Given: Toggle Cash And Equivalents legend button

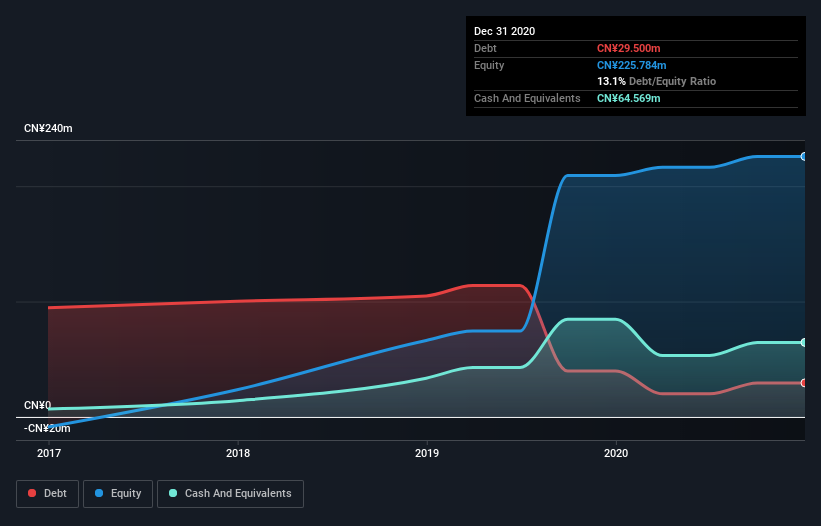Looking at the screenshot, I should (x=230, y=494).
